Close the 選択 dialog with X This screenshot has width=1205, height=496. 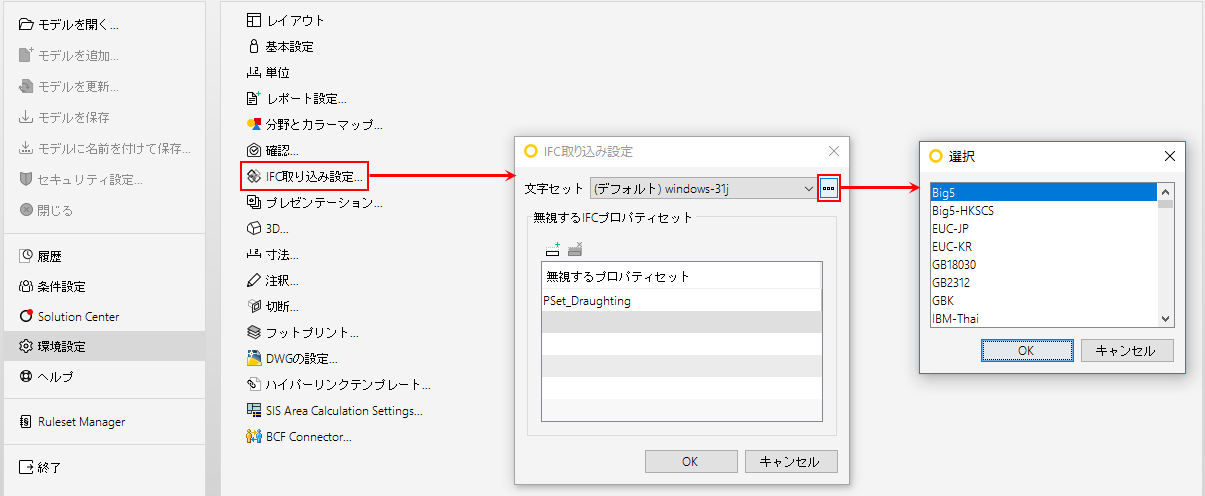point(1170,156)
